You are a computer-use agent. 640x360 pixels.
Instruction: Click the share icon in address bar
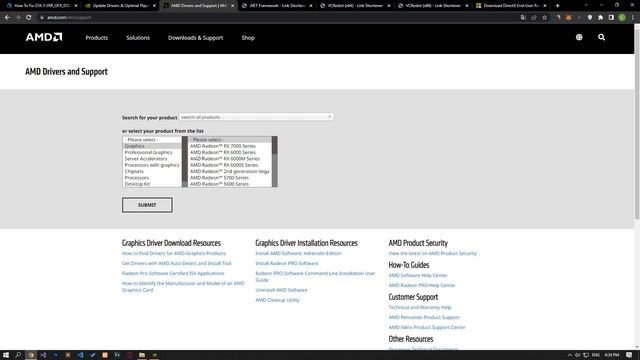tap(534, 18)
